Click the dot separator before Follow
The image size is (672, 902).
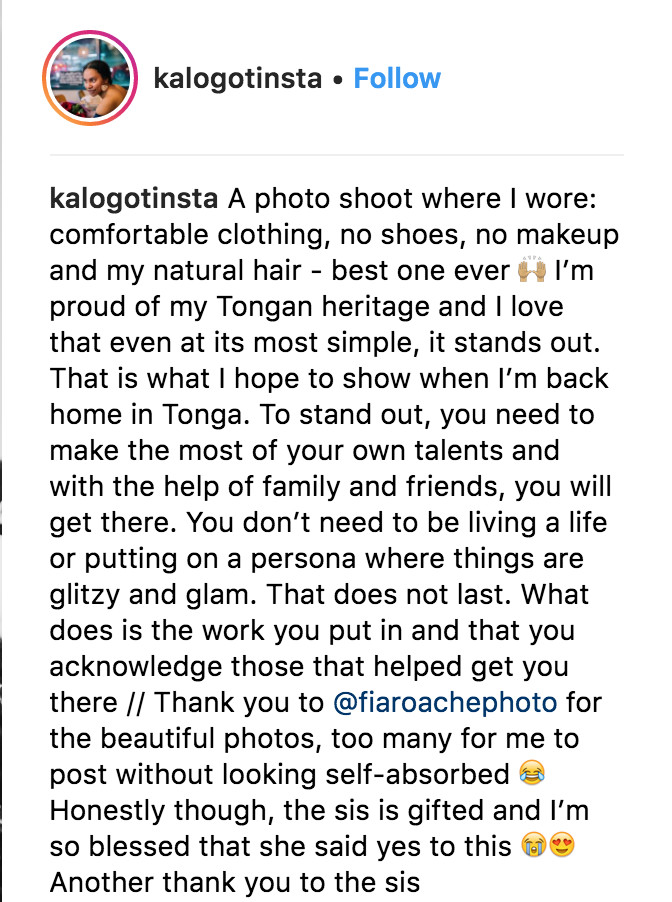[338, 81]
